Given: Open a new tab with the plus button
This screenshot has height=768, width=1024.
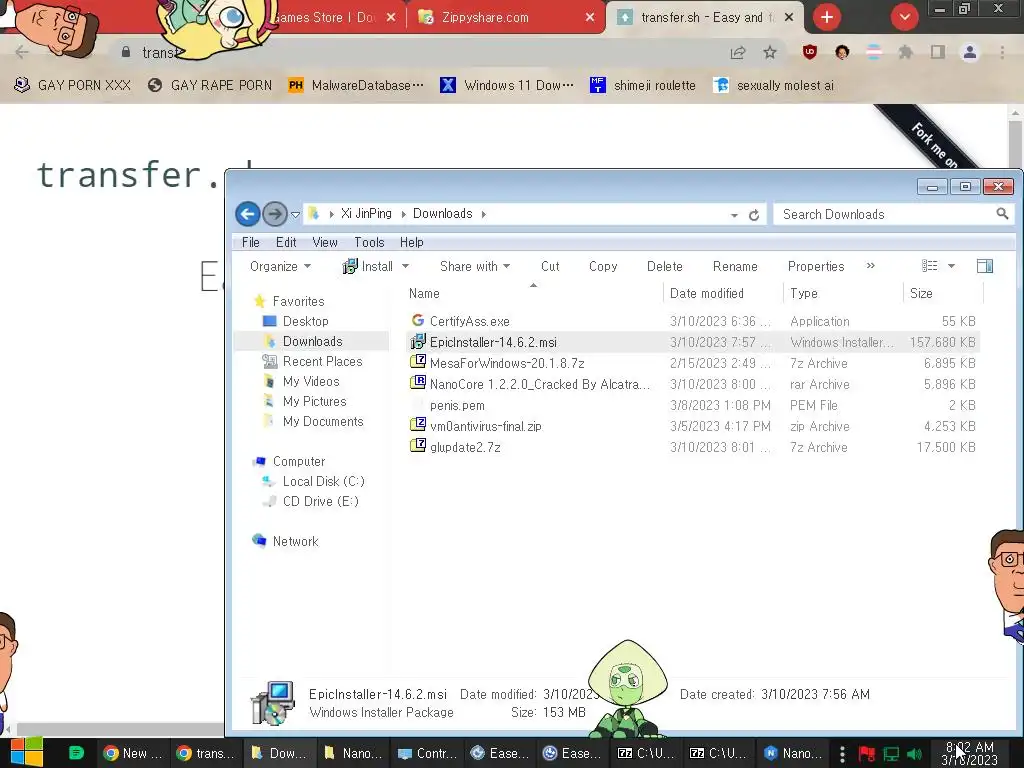Looking at the screenshot, I should pyautogui.click(x=827, y=18).
